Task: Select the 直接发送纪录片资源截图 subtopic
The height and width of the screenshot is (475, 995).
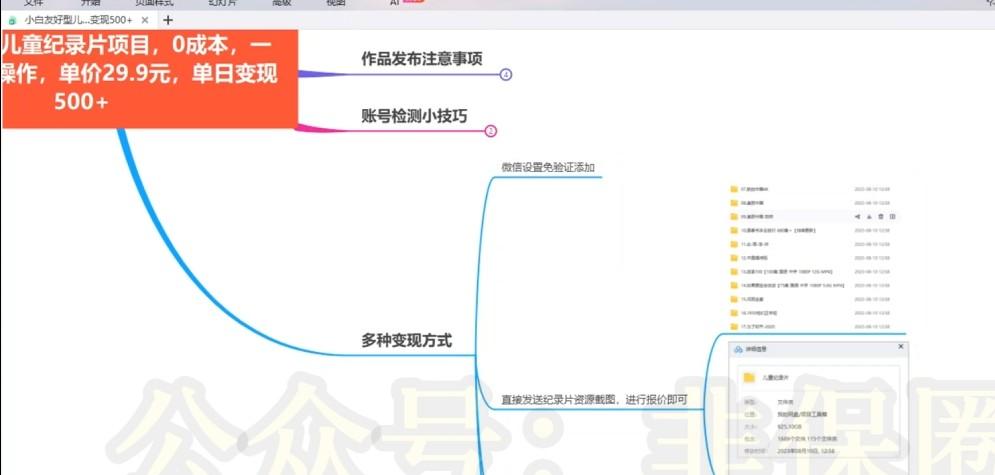Action: [x=594, y=400]
